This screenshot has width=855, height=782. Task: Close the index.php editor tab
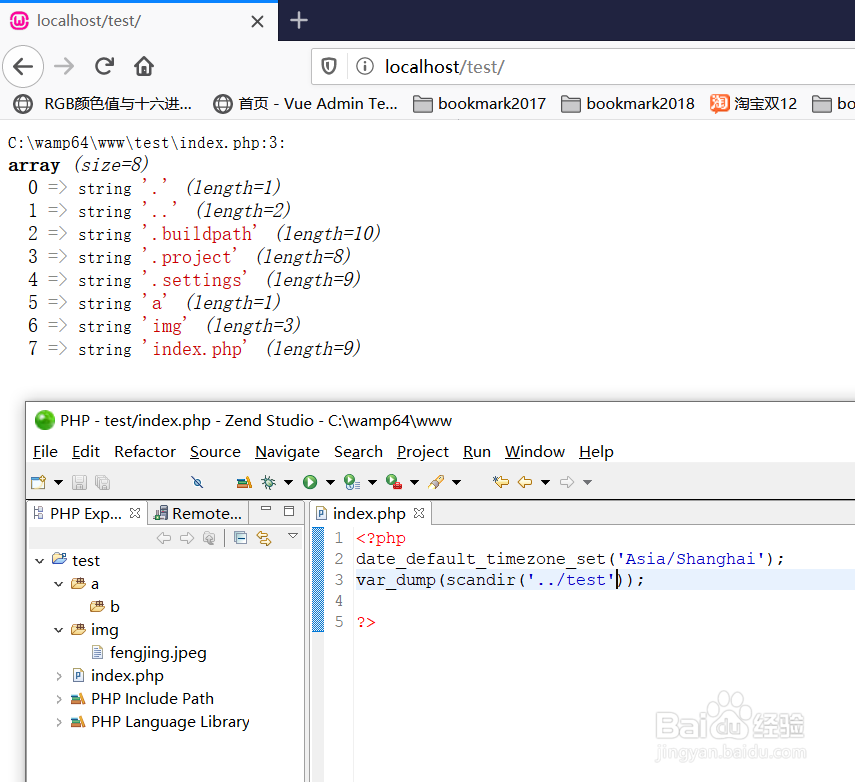point(419,513)
